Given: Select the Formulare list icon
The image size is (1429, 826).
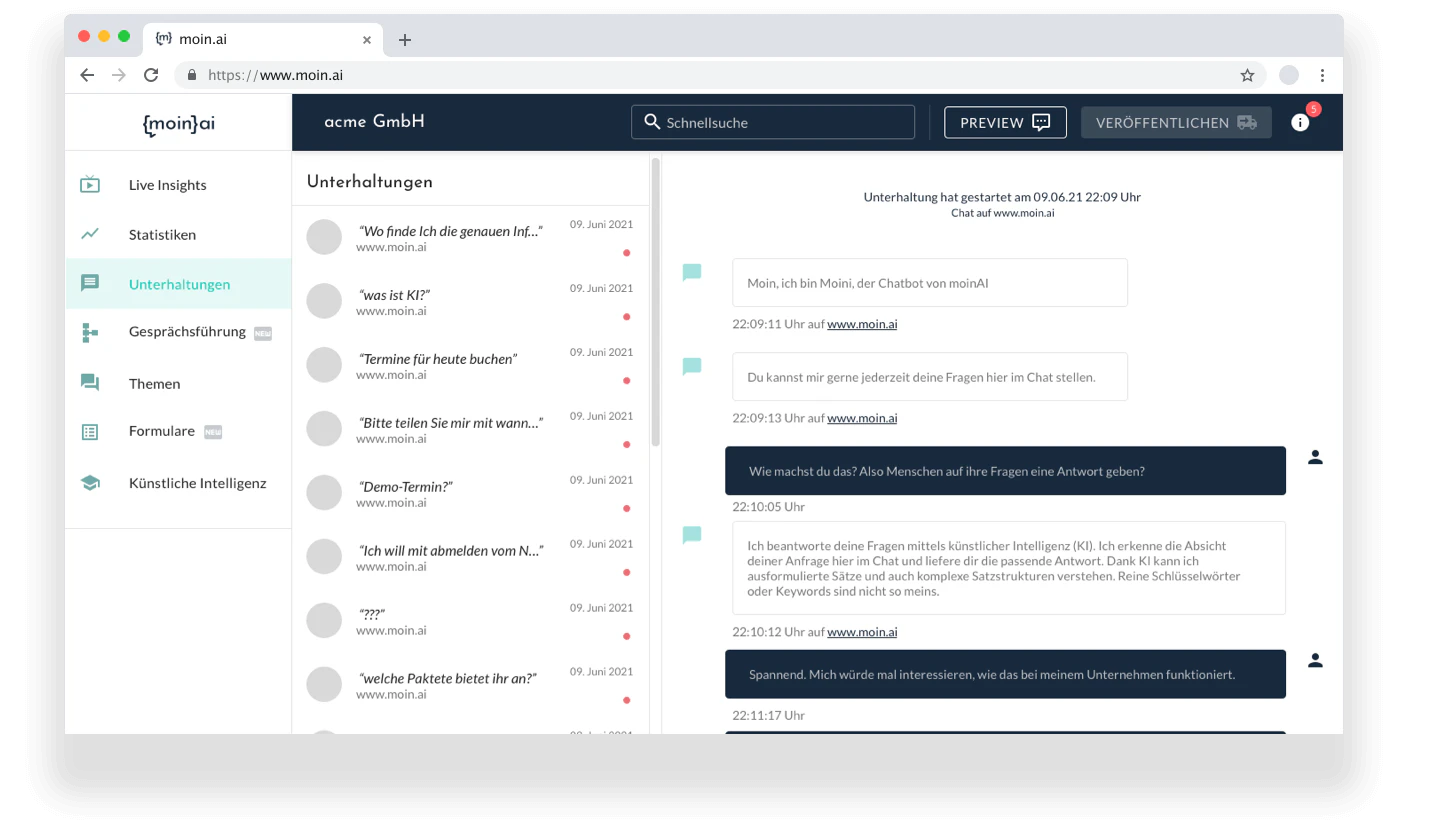Looking at the screenshot, I should pos(91,430).
